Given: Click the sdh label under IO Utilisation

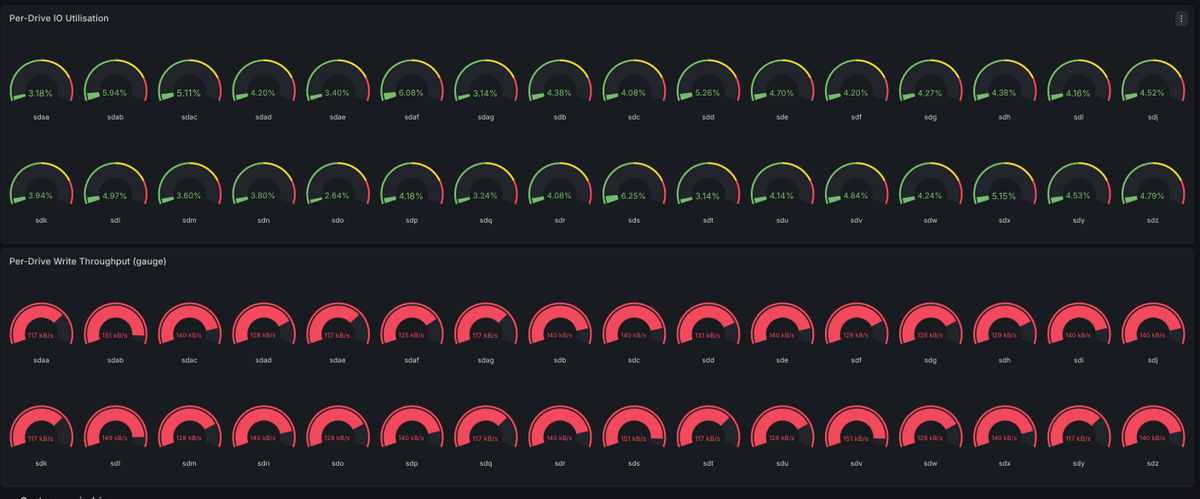Looking at the screenshot, I should (x=1005, y=117).
